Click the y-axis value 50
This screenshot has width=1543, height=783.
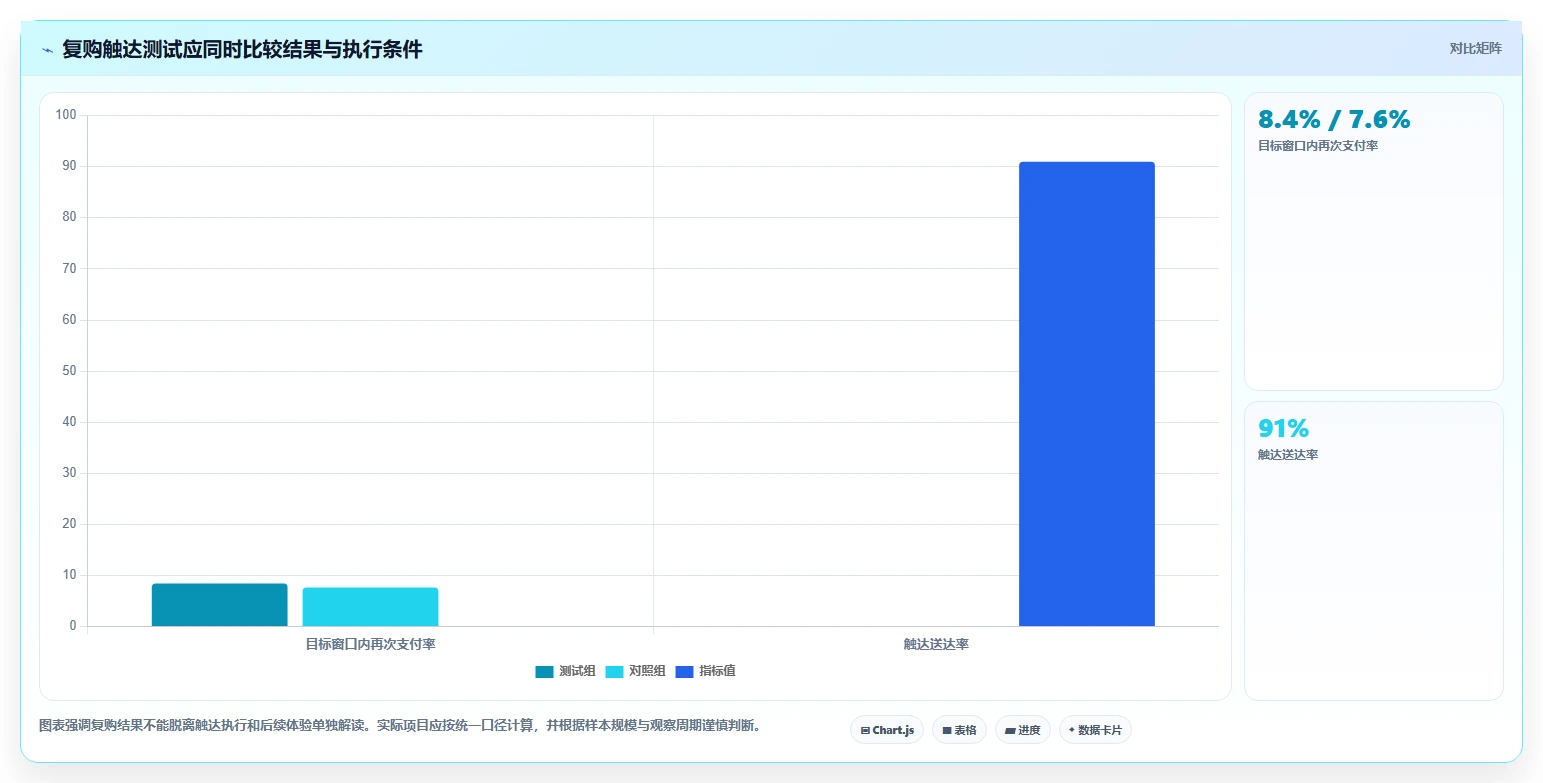click(x=69, y=371)
